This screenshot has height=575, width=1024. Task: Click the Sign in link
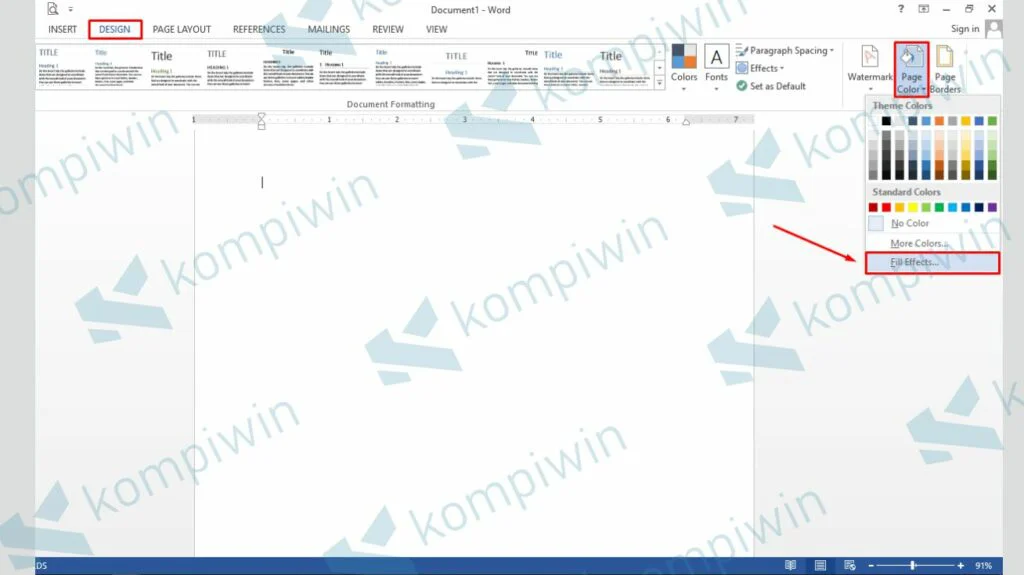pos(965,29)
